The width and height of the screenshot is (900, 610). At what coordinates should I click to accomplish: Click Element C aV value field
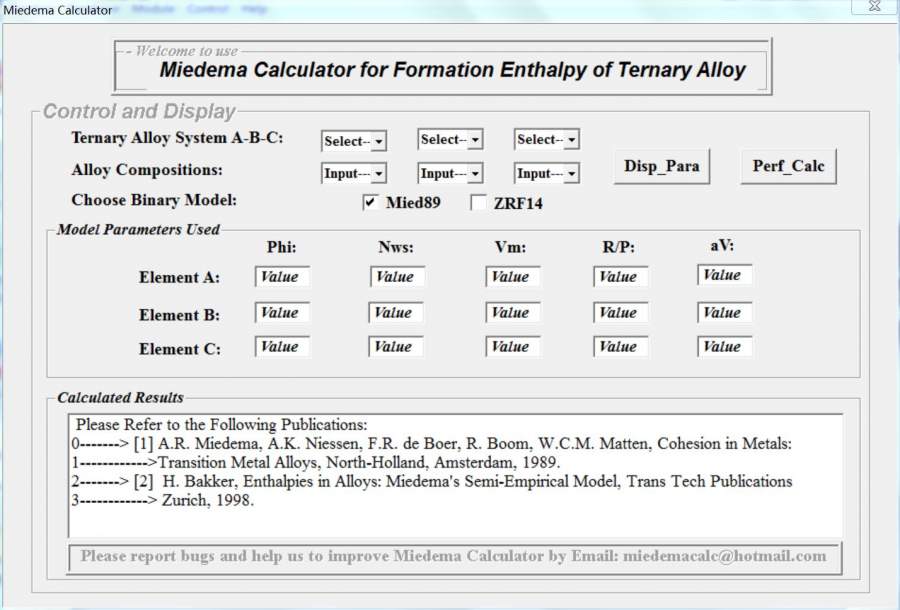724,347
